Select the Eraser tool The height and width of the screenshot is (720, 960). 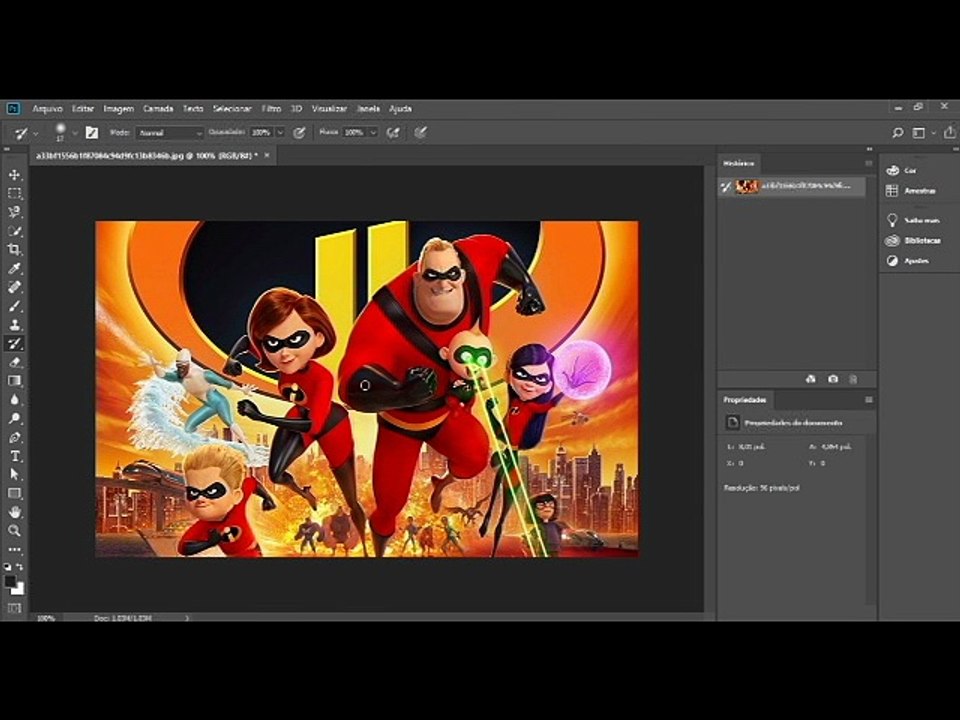click(14, 362)
